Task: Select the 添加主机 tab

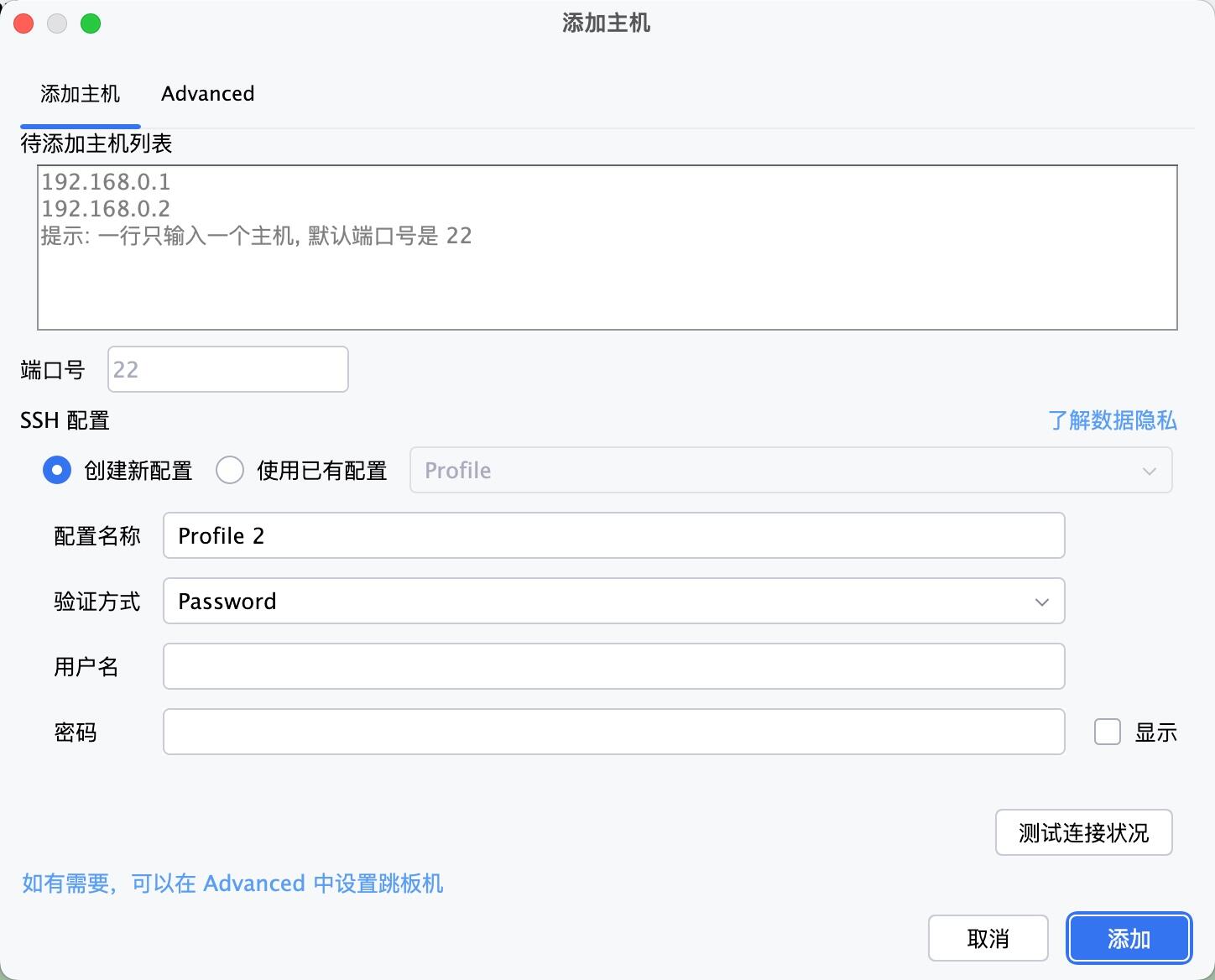Action: tap(81, 94)
